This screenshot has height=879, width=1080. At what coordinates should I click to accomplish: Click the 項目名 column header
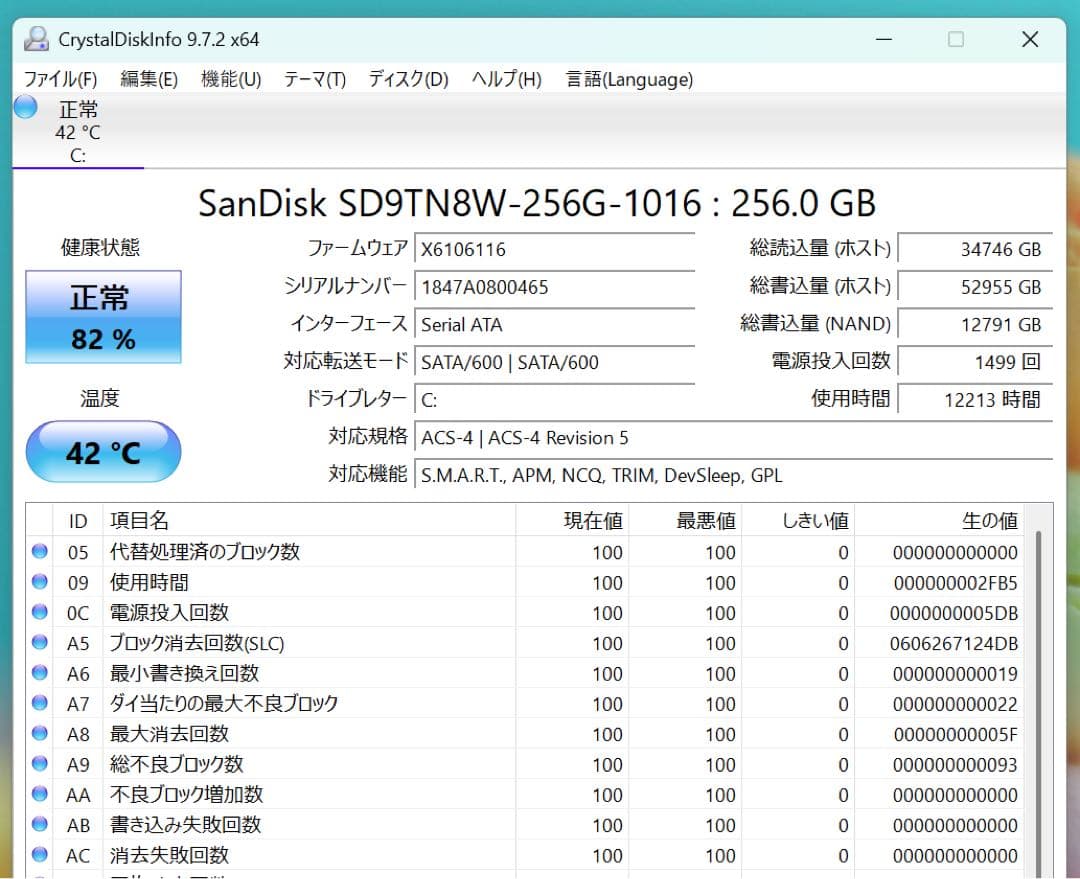click(x=309, y=520)
